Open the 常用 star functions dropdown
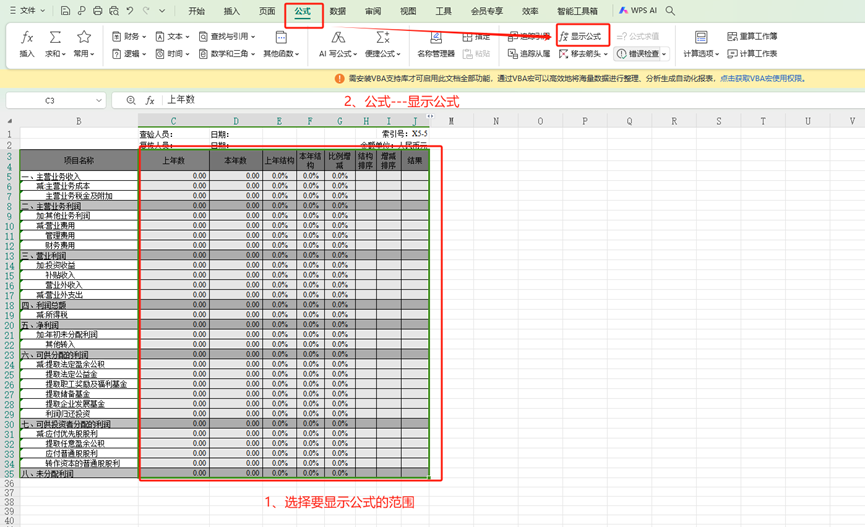Image resolution: width=865 pixels, height=527 pixels. click(84, 44)
